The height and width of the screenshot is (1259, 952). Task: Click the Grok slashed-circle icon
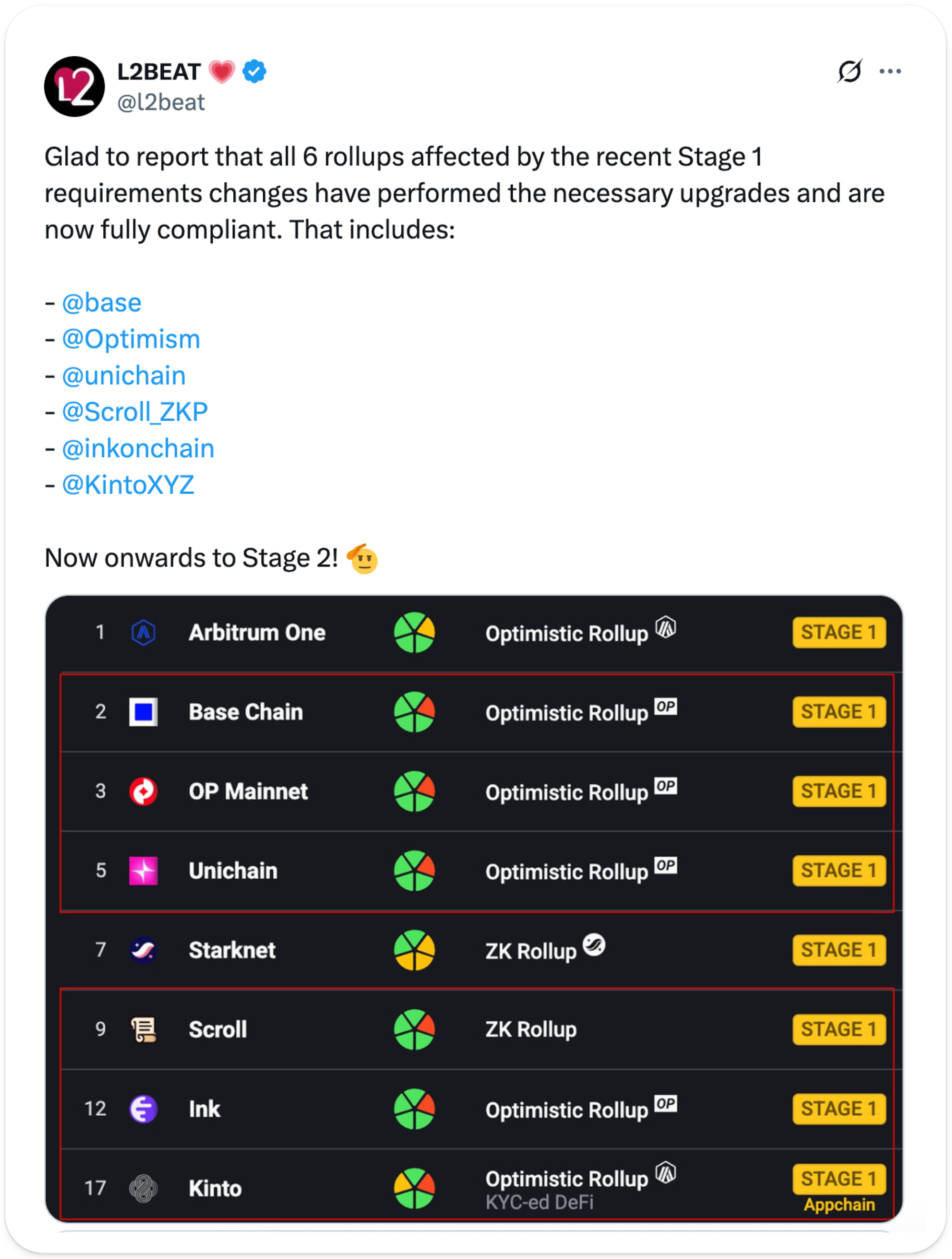(850, 71)
